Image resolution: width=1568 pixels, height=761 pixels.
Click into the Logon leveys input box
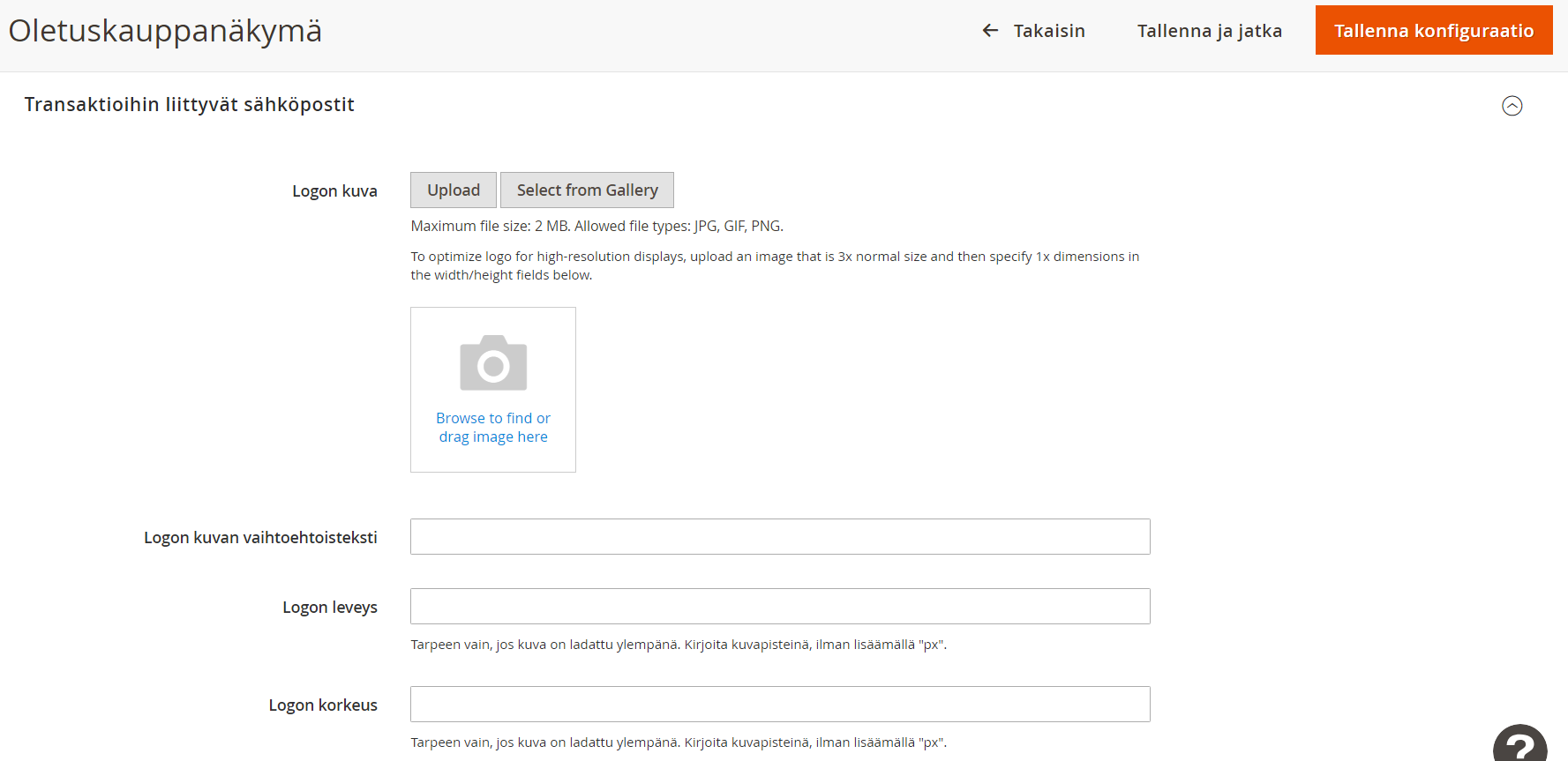pos(780,607)
